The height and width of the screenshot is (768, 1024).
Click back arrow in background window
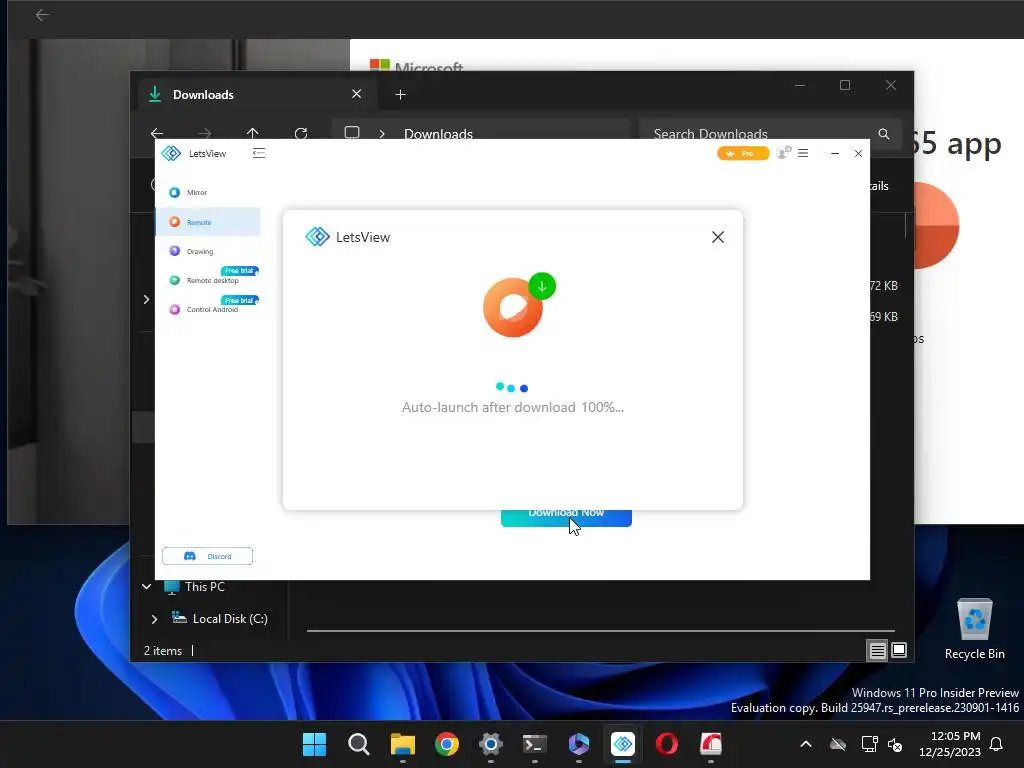42,14
